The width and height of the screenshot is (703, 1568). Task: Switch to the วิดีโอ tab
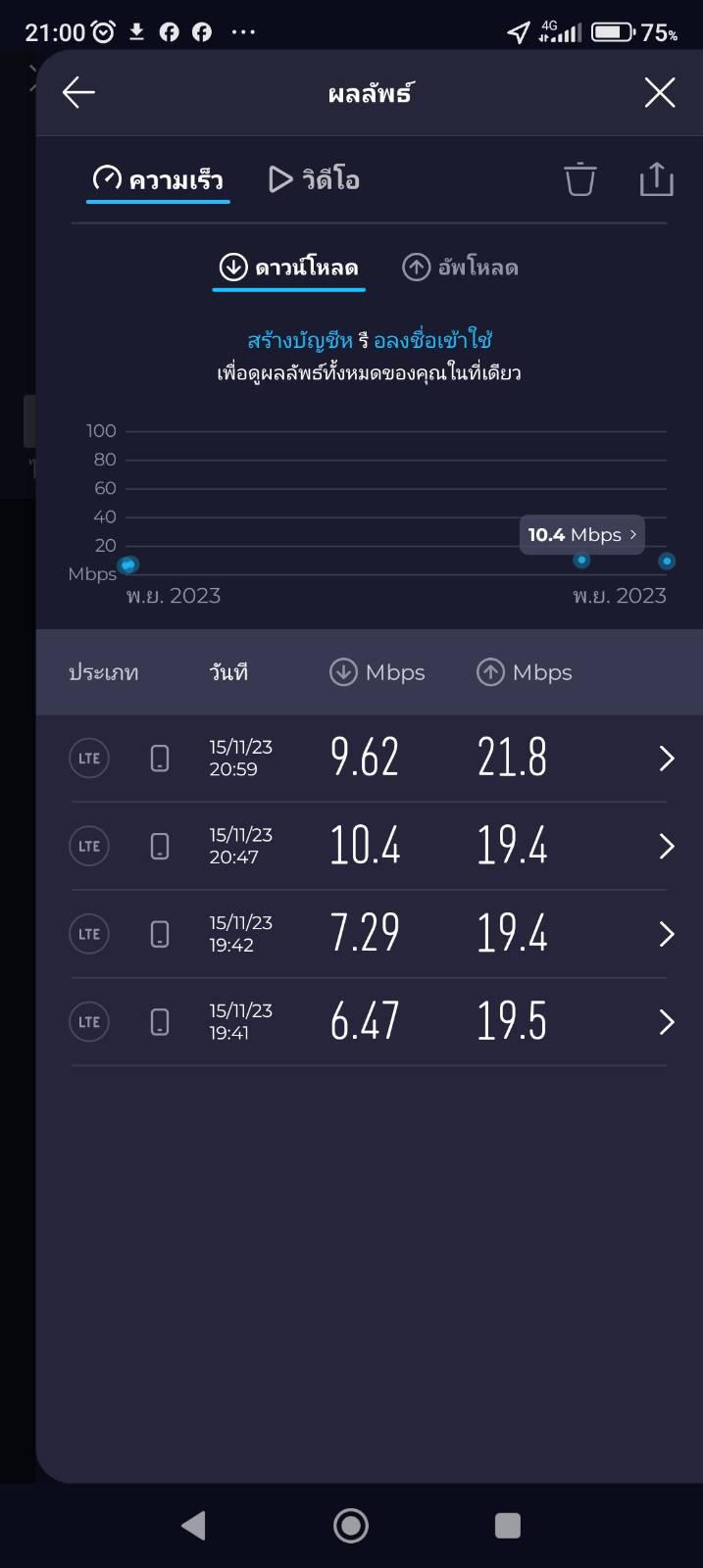click(x=314, y=179)
